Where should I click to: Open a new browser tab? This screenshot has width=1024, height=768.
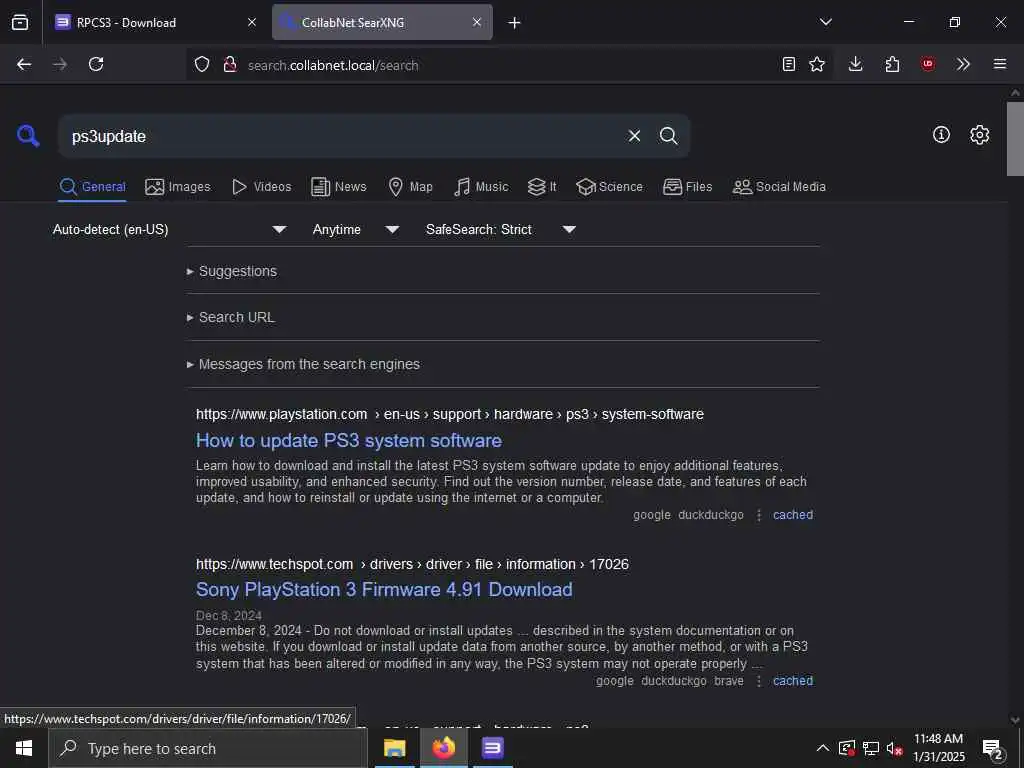point(515,23)
